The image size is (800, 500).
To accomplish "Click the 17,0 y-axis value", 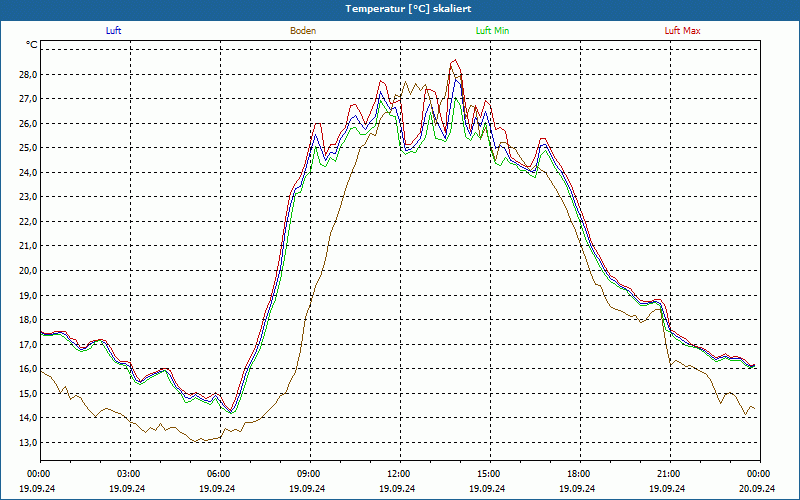I will [28, 344].
